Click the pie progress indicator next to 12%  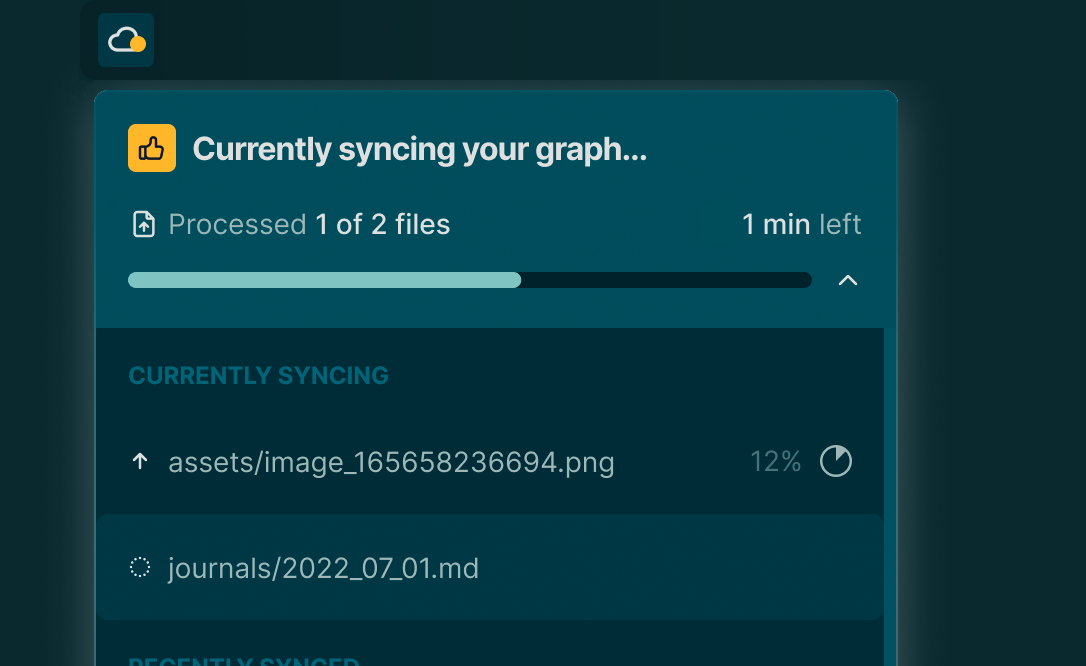(836, 461)
